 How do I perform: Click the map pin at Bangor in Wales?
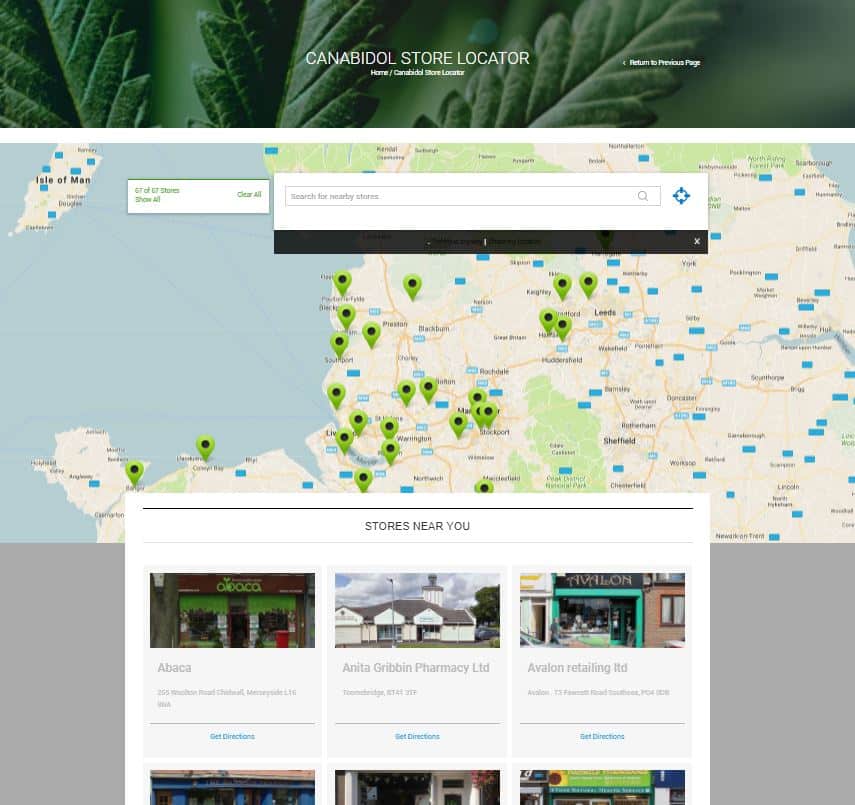135,473
